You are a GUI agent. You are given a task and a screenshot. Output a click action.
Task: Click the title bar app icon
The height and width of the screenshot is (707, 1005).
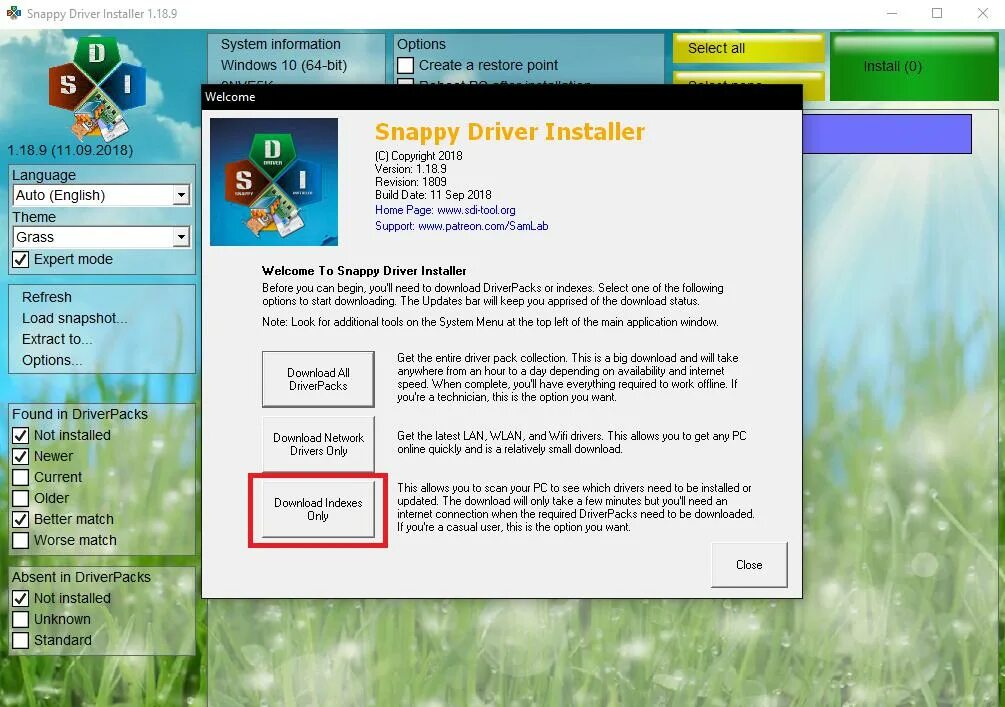click(13, 13)
